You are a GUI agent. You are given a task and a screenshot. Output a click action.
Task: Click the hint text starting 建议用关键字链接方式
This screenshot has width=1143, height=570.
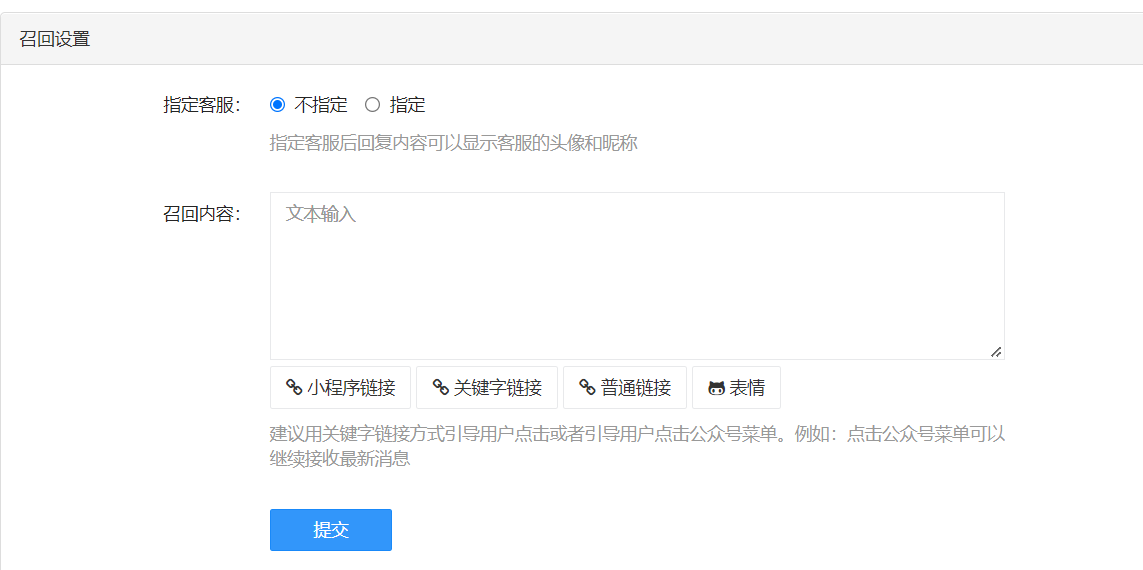[637, 447]
